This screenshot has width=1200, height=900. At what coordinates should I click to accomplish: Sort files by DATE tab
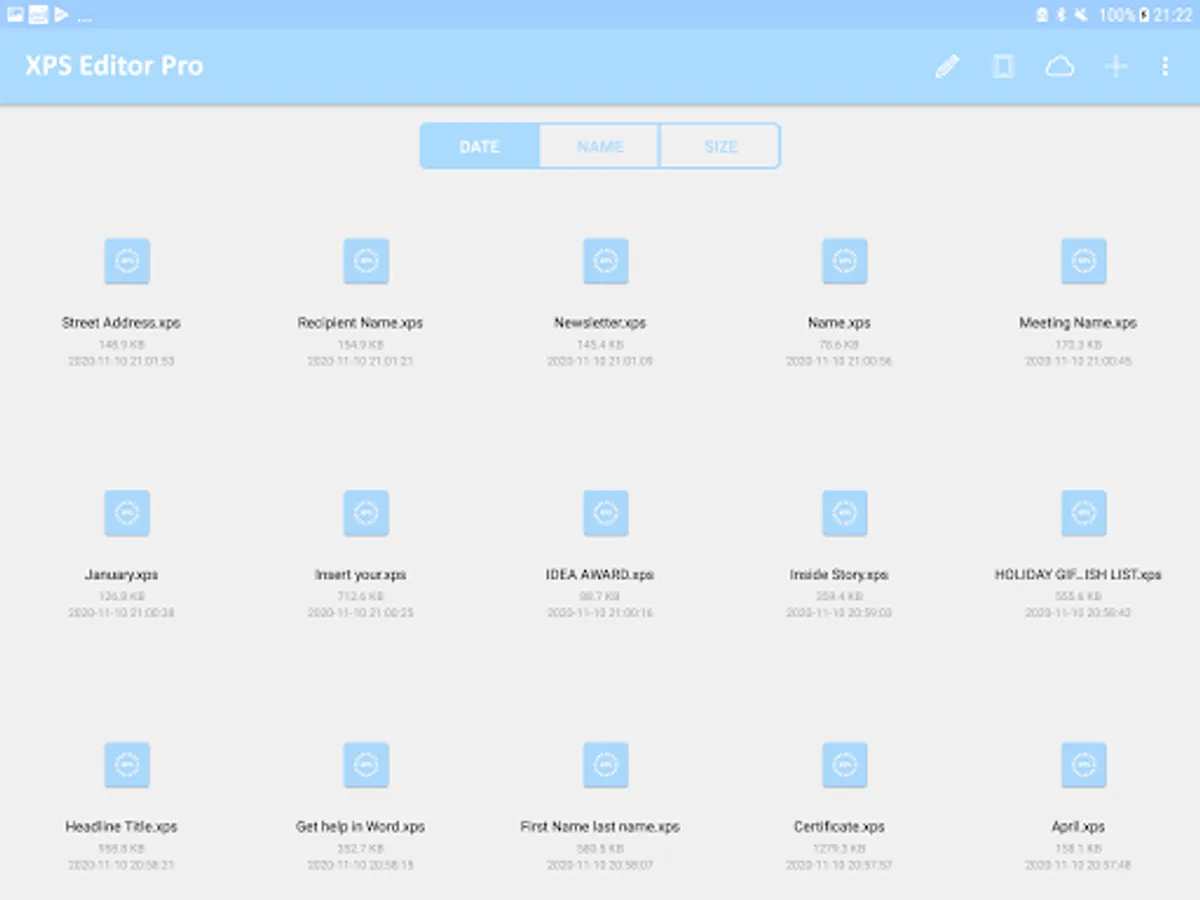point(479,146)
